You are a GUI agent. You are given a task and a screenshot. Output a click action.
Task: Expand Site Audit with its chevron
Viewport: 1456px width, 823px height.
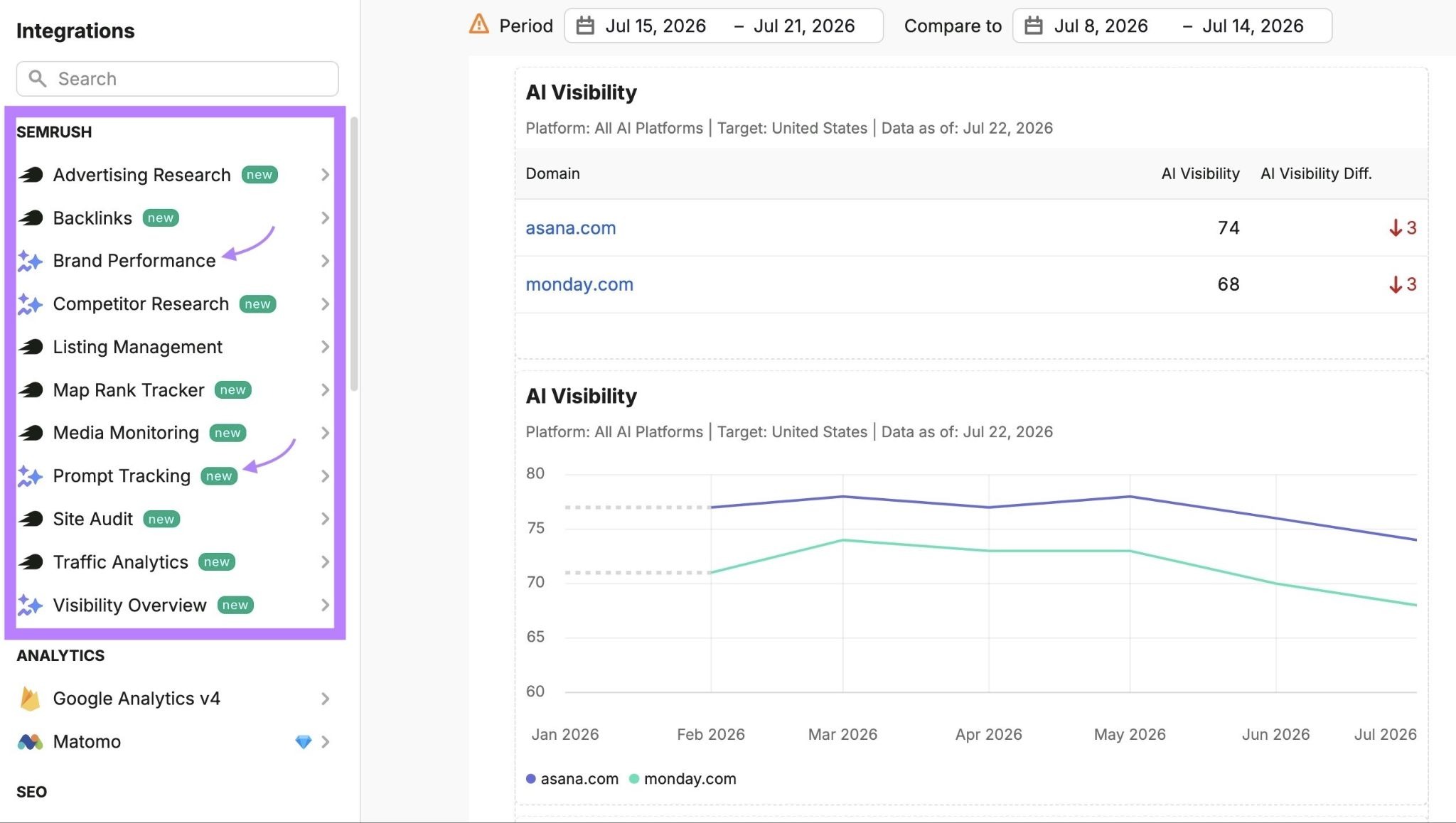(x=325, y=519)
